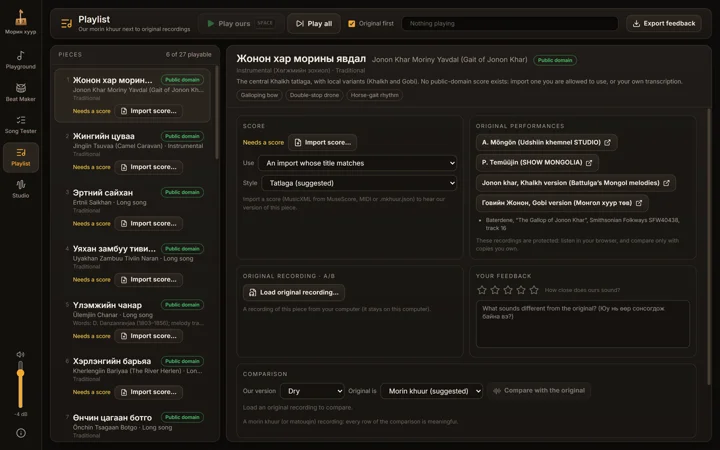This screenshot has width=720, height=450.
Task: Rate five stars in Your Feedback
Action: coord(534,290)
